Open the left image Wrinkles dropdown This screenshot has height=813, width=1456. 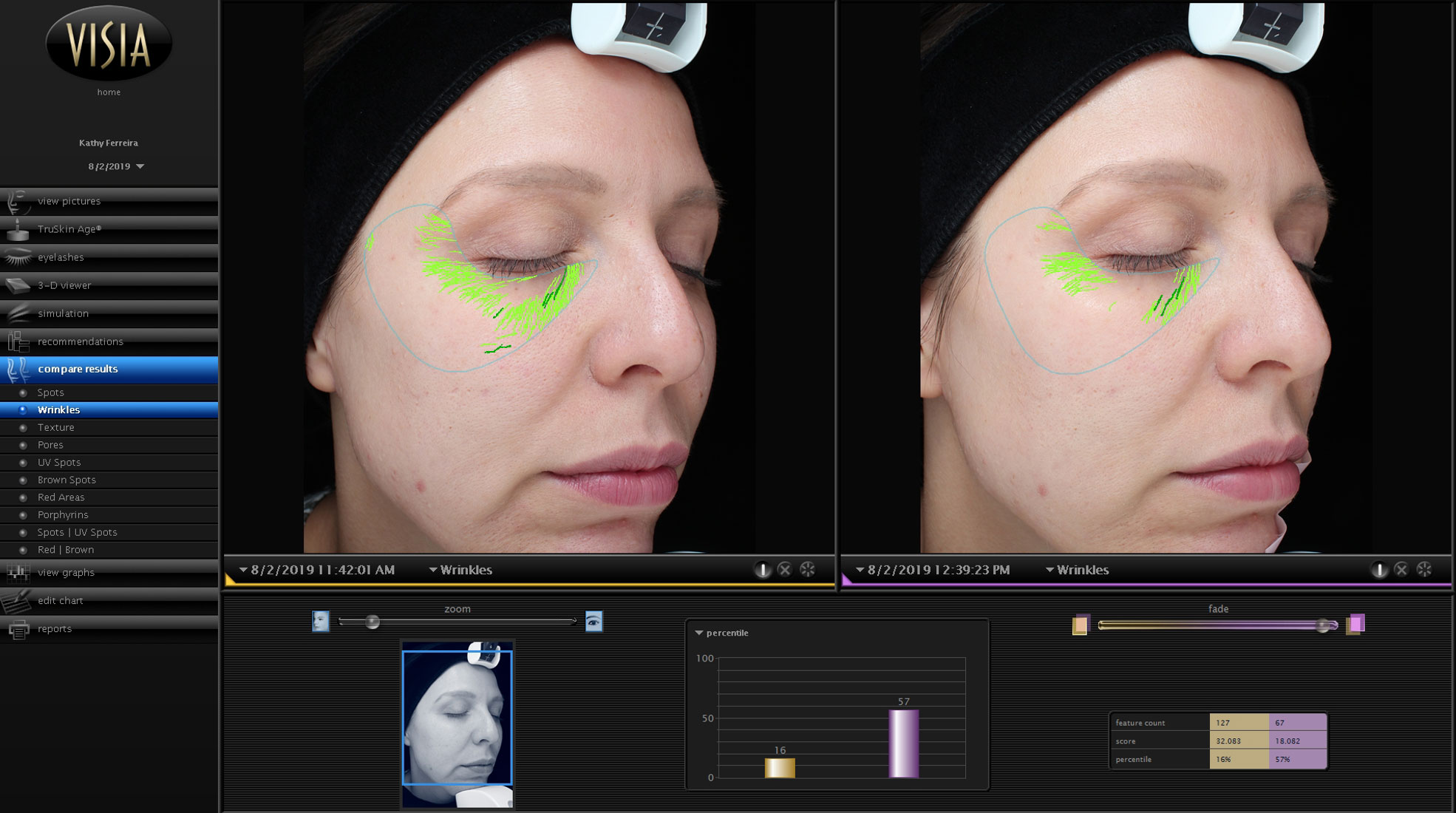coord(460,570)
